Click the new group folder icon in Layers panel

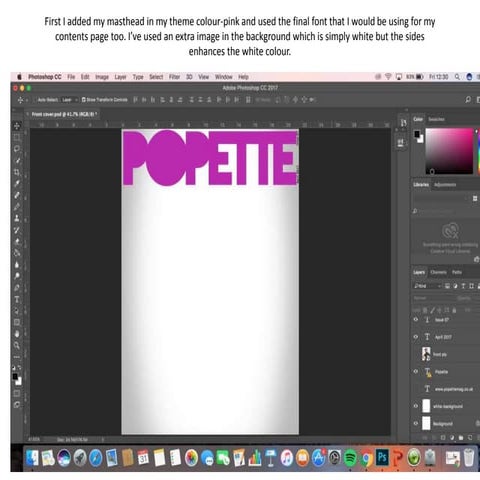(461, 438)
